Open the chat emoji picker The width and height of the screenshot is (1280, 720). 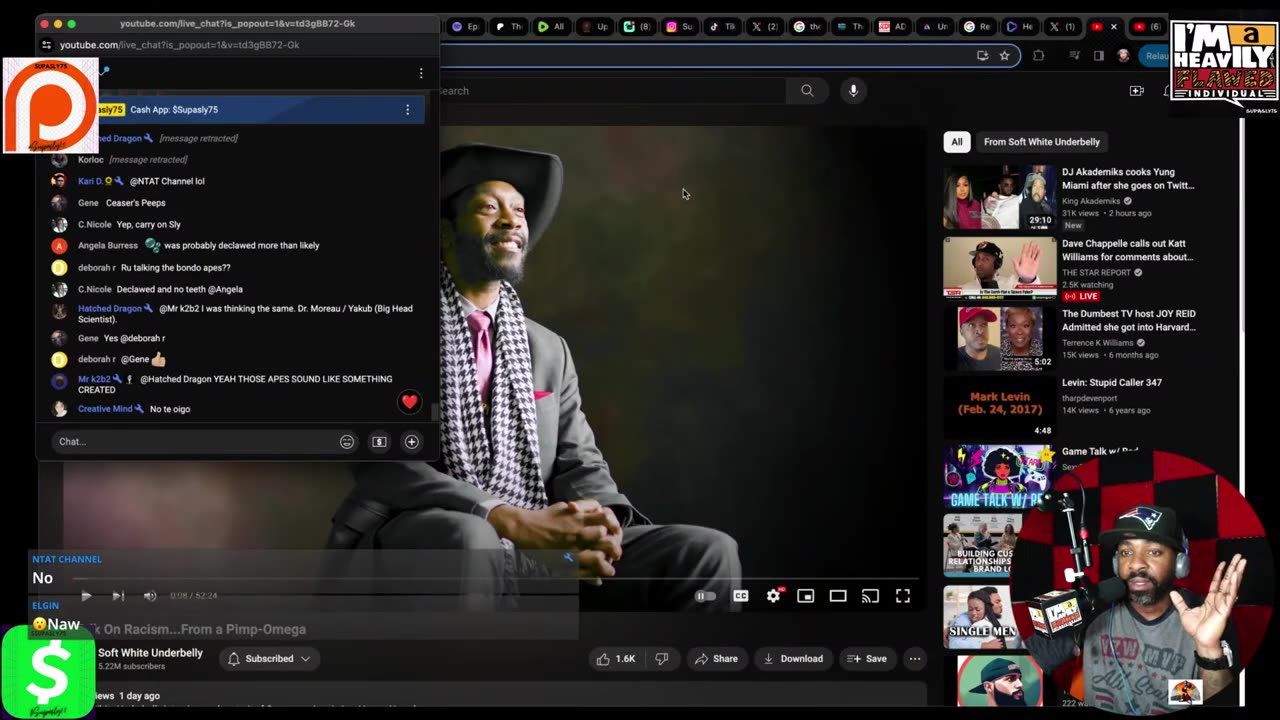coord(347,442)
